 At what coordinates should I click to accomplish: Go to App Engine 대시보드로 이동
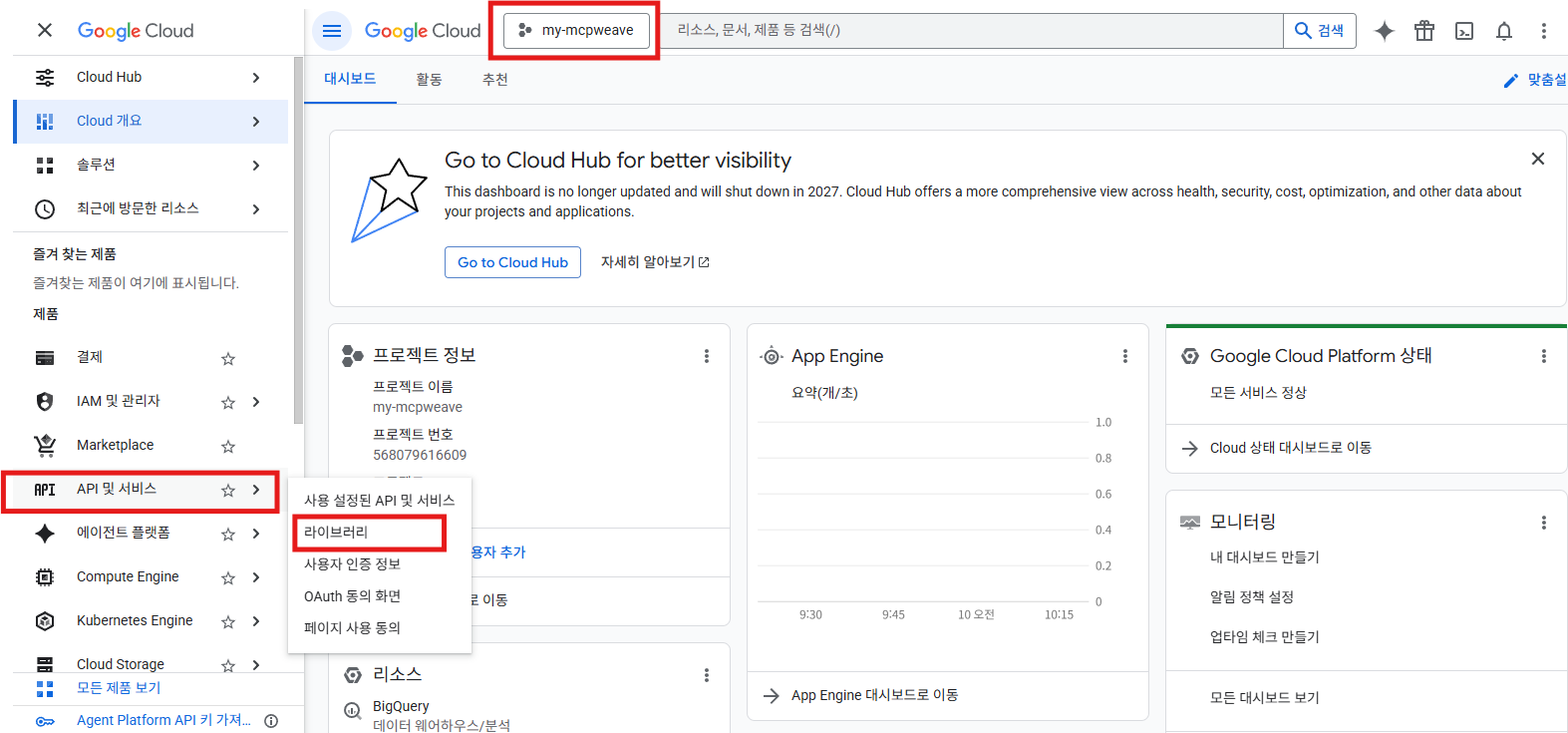874,696
